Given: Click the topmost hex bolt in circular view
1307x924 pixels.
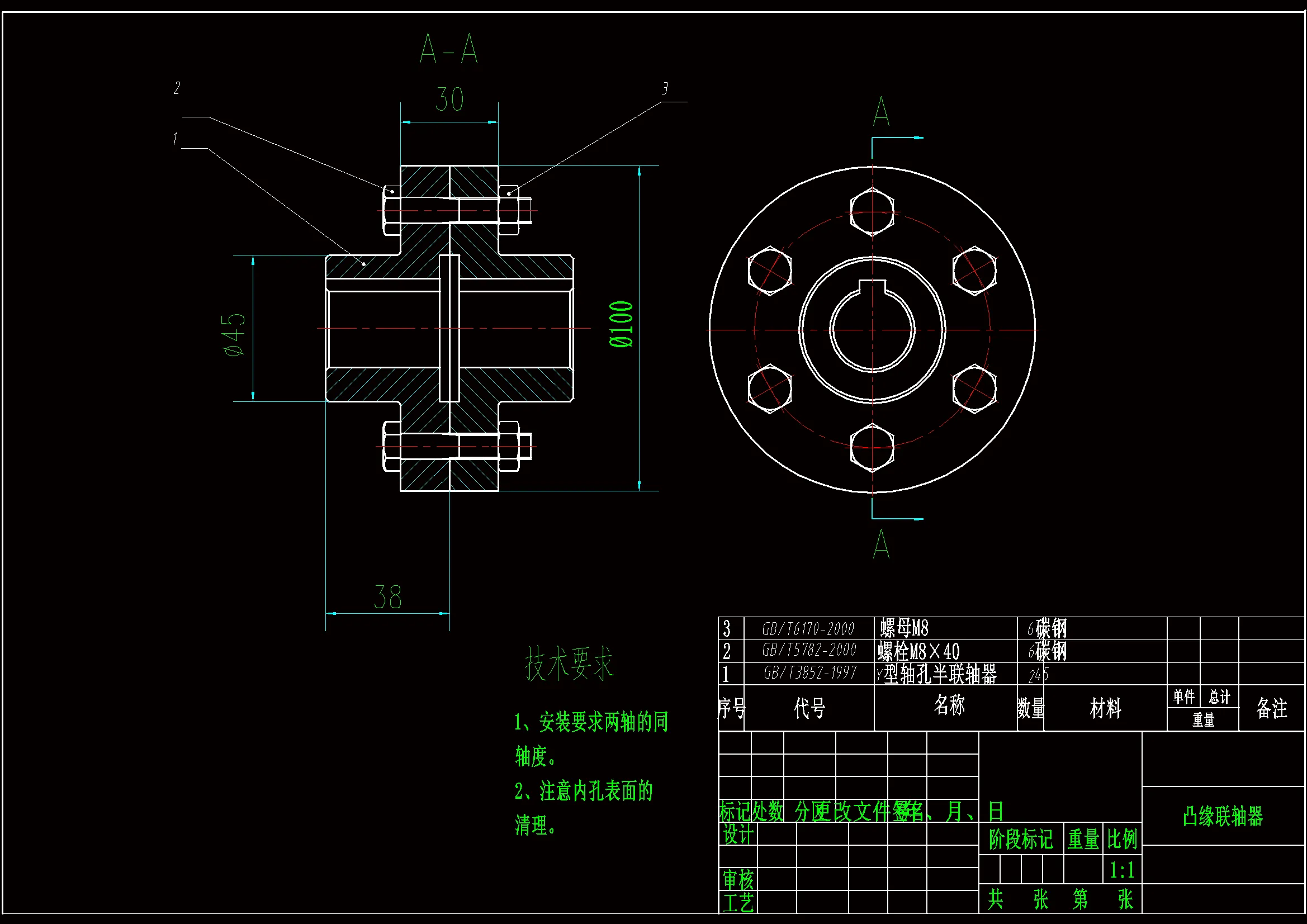Looking at the screenshot, I should pyautogui.click(x=872, y=212).
